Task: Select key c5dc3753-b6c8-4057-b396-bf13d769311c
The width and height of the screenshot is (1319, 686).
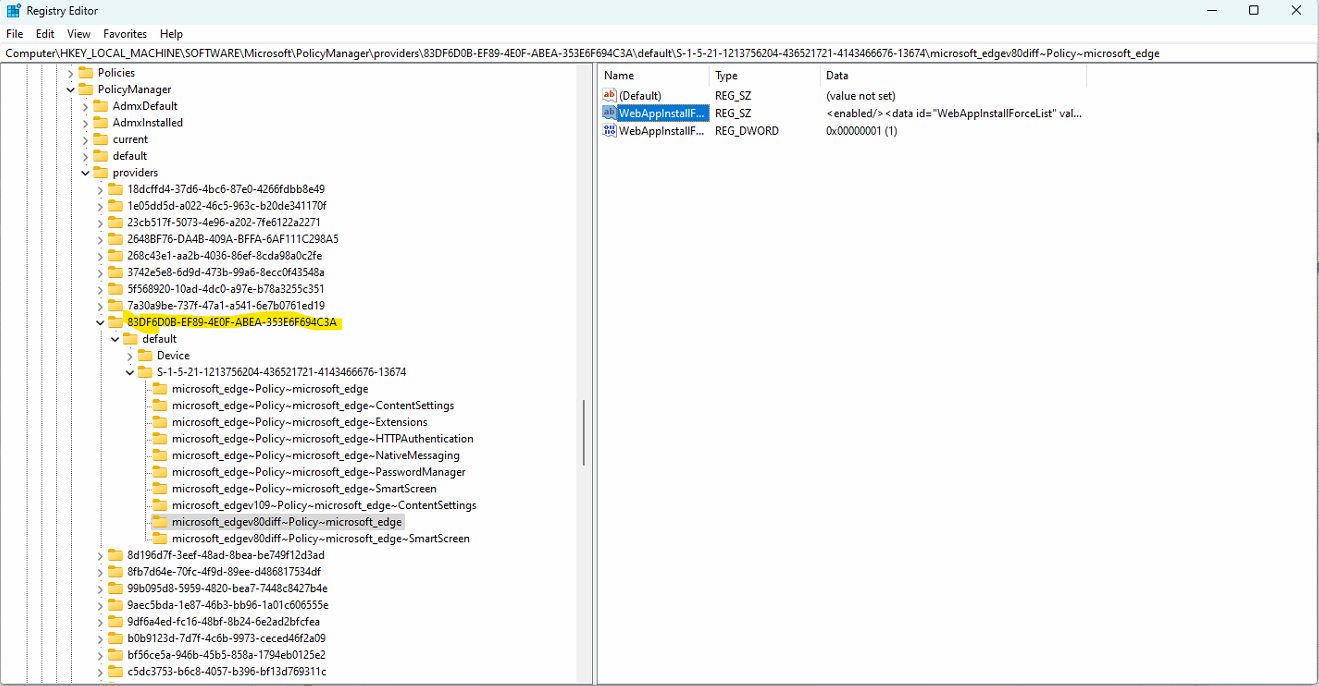Action: tap(226, 672)
